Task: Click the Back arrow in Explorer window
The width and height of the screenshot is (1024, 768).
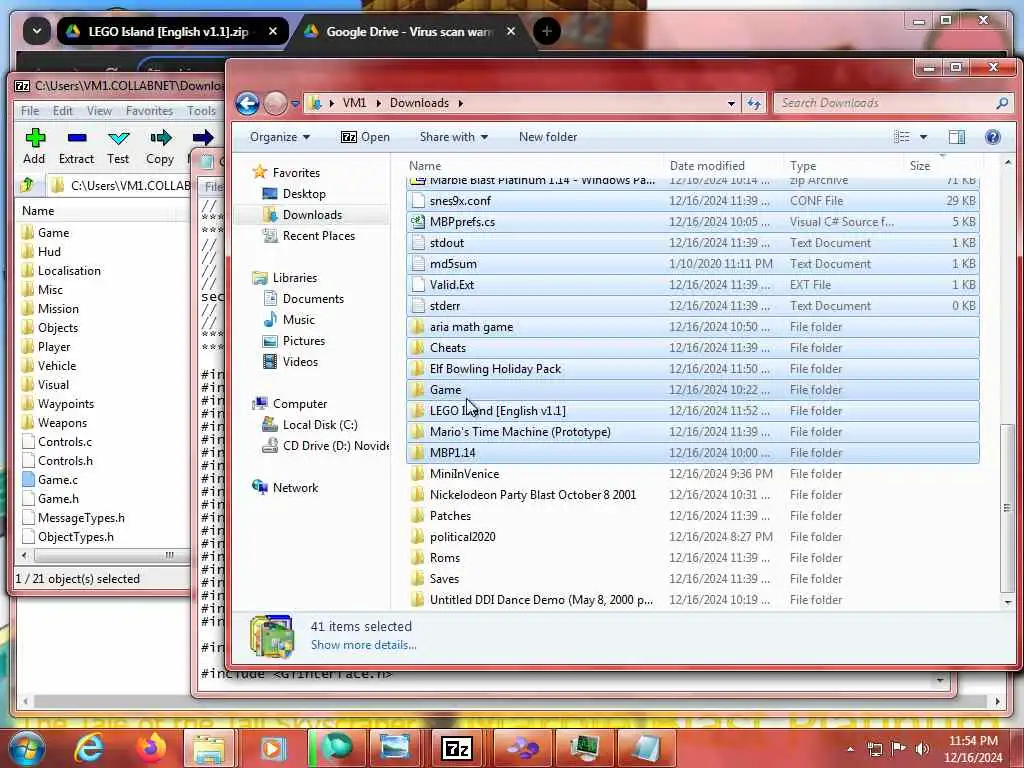Action: click(248, 103)
